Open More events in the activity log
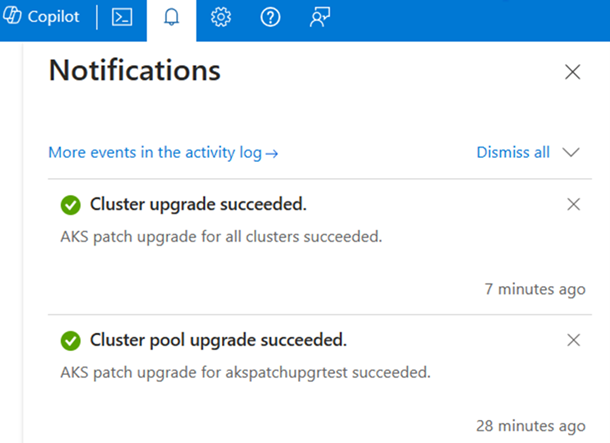610x443 pixels. click(163, 153)
